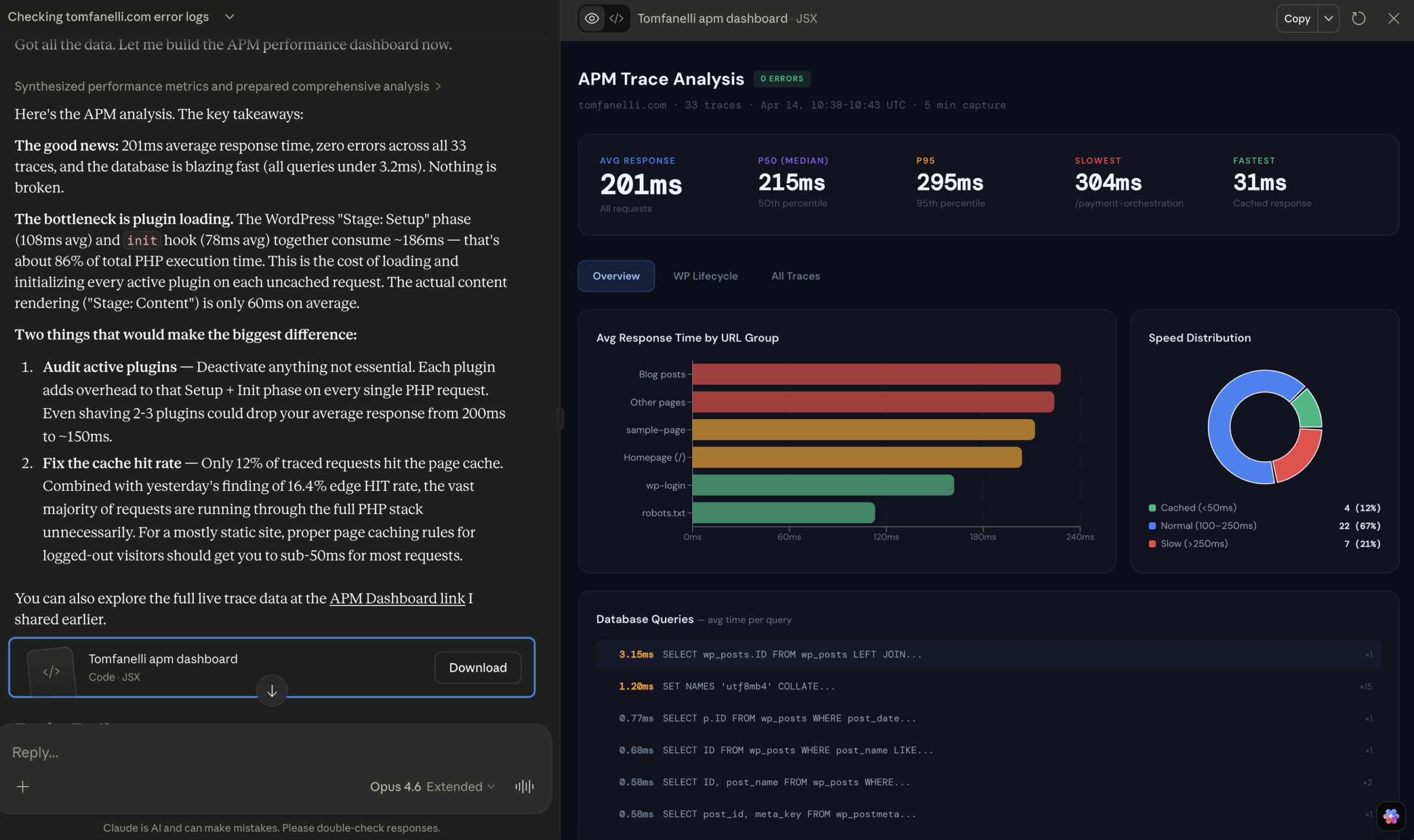Switch to the All Traces tab
Screen dimensions: 1414x840
(x=795, y=276)
